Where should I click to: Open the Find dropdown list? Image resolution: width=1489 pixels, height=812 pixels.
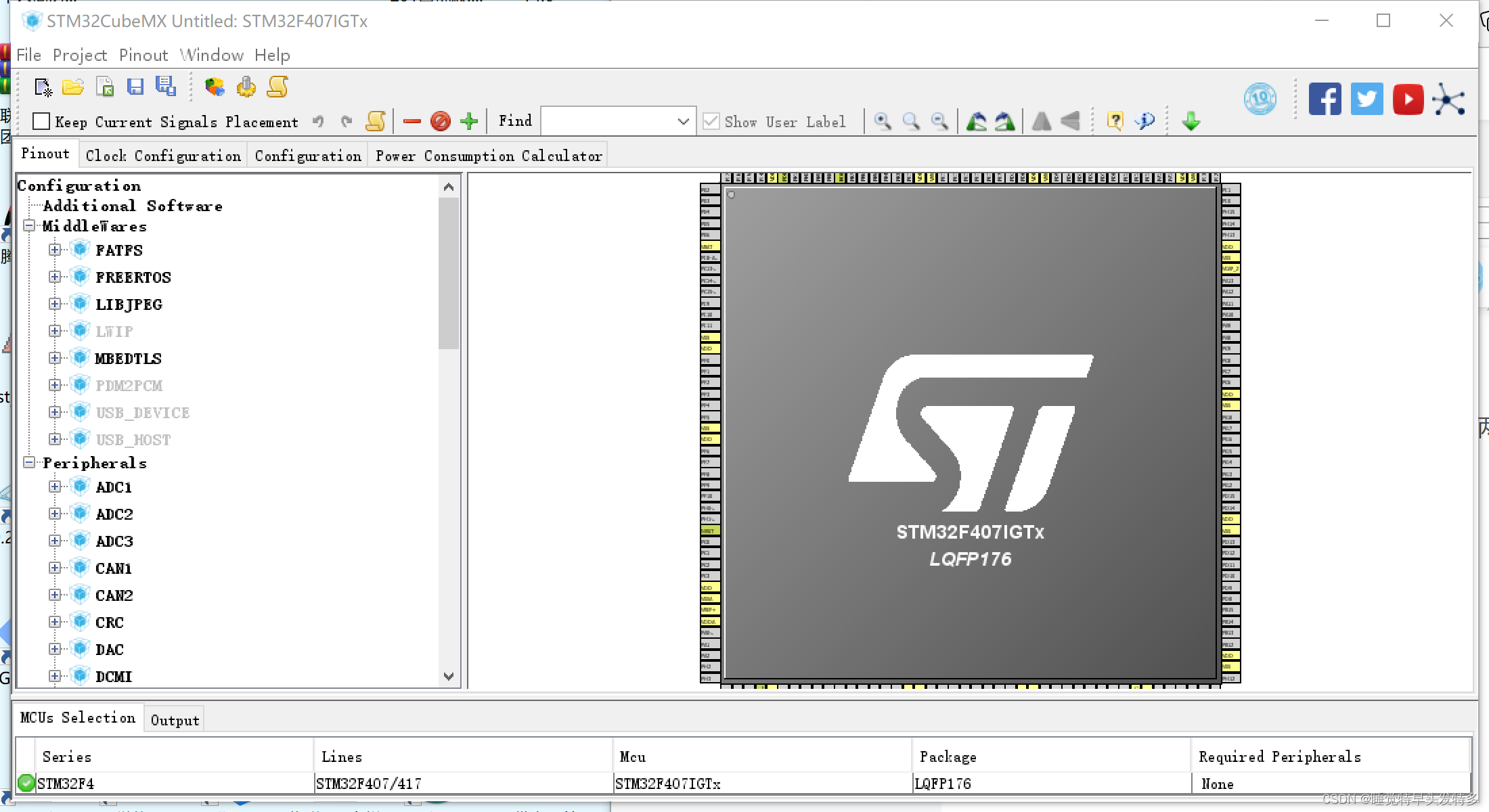[682, 120]
